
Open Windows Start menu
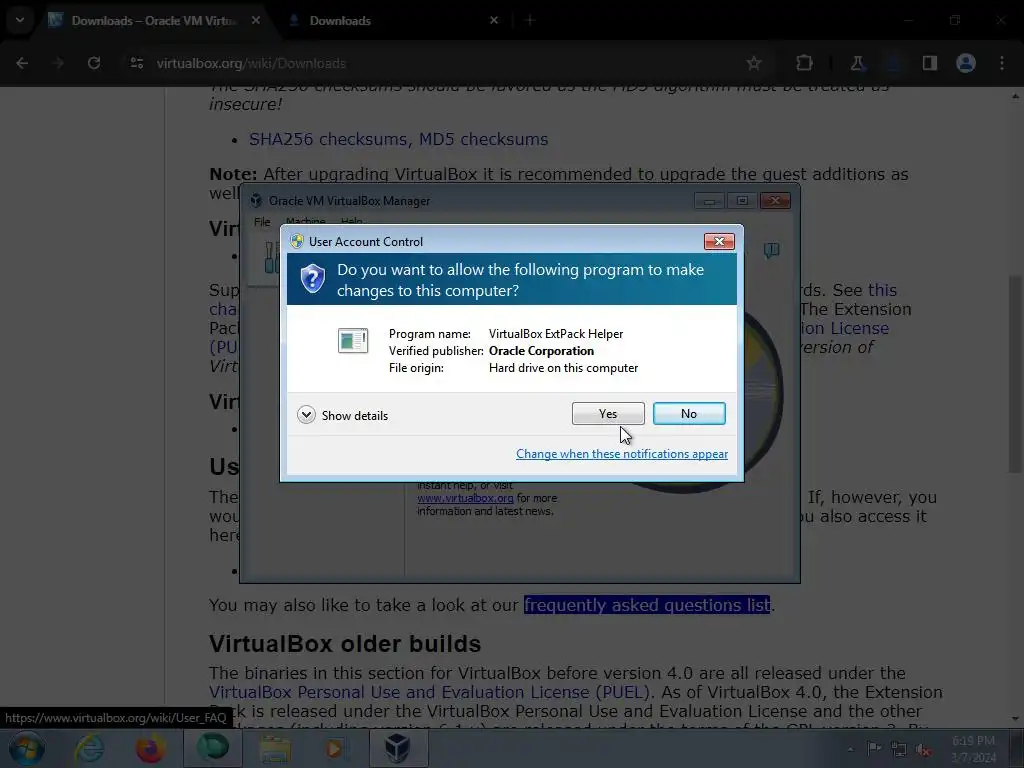click(x=27, y=749)
